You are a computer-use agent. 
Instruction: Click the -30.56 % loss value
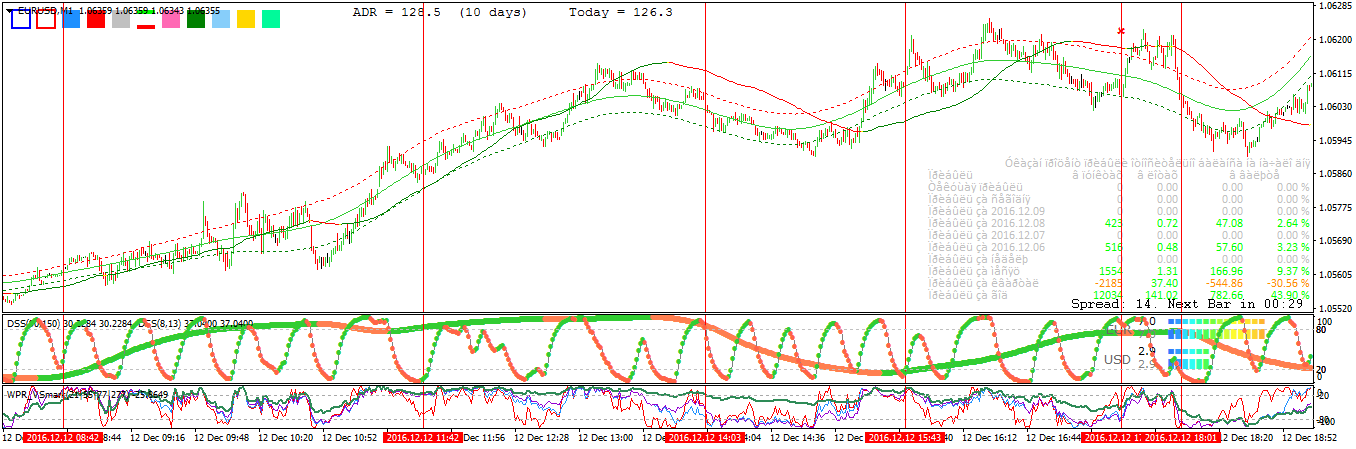(x=1289, y=283)
